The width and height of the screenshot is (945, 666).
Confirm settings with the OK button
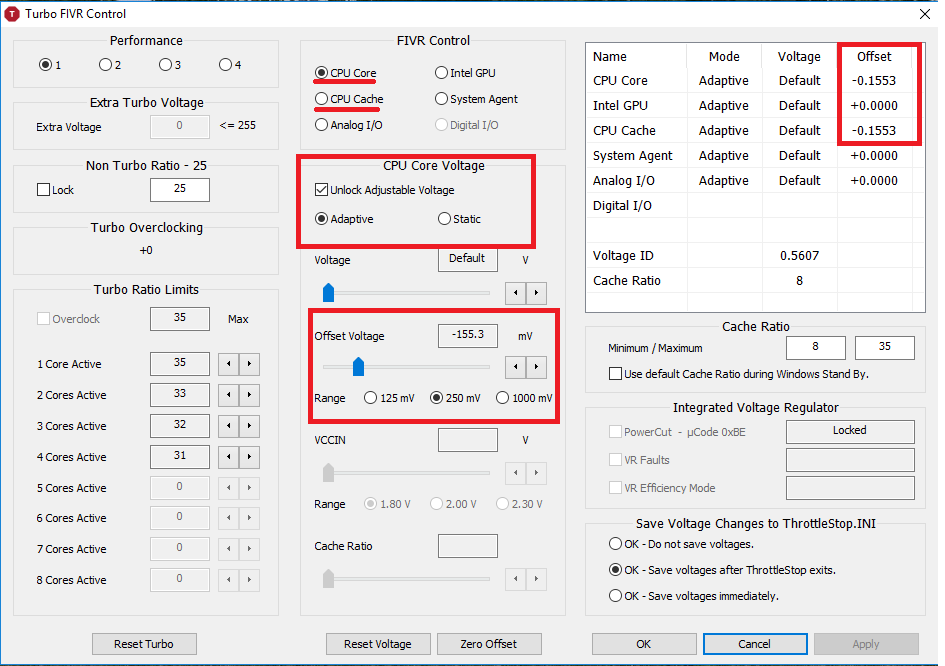[x=644, y=644]
